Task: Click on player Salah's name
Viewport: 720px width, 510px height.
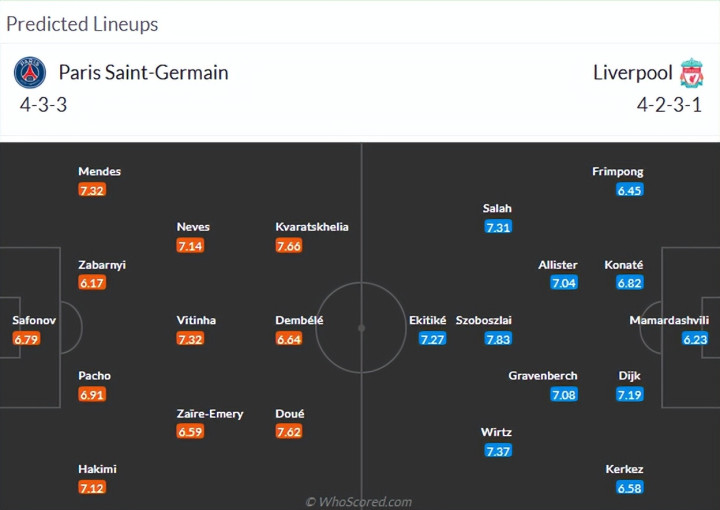Action: click(497, 209)
